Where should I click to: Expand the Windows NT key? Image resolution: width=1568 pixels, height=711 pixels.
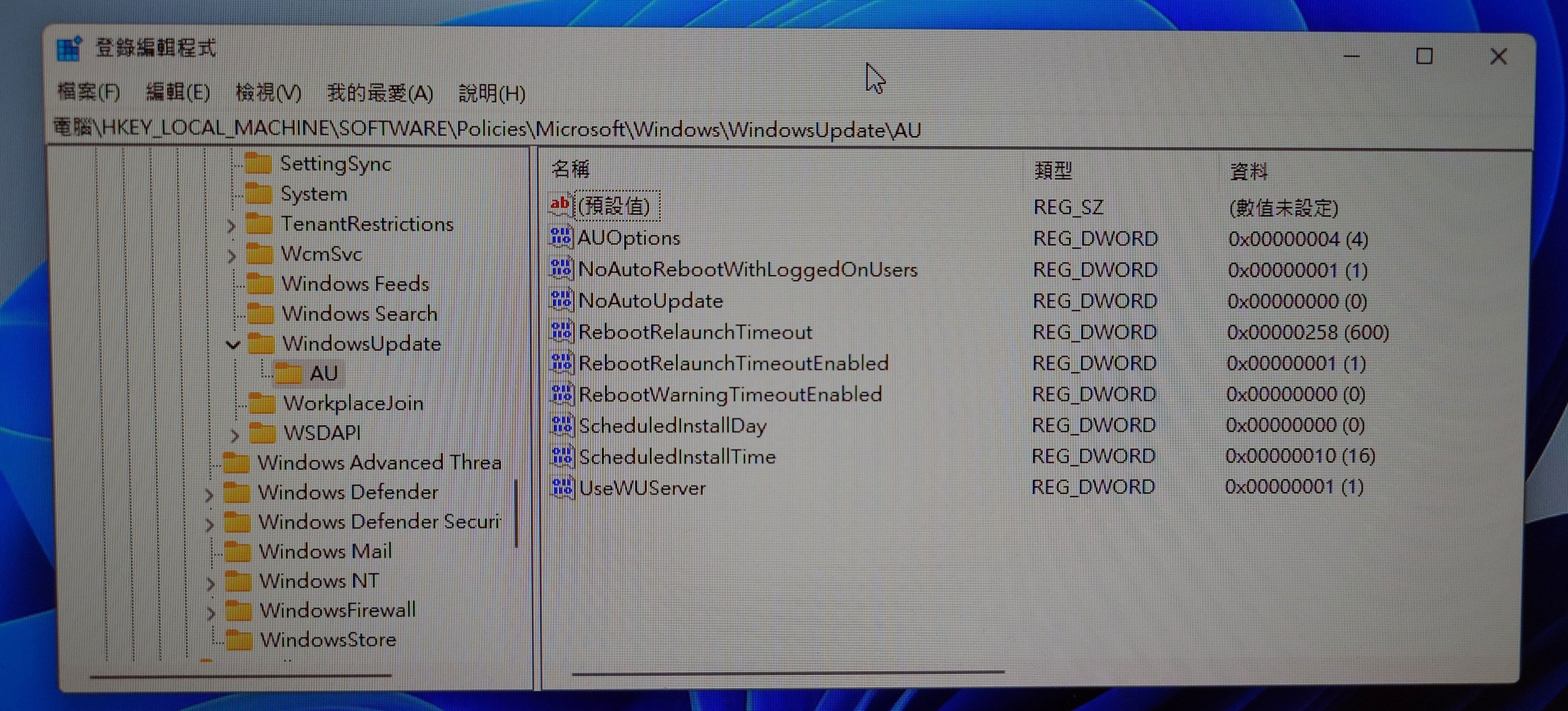211,584
